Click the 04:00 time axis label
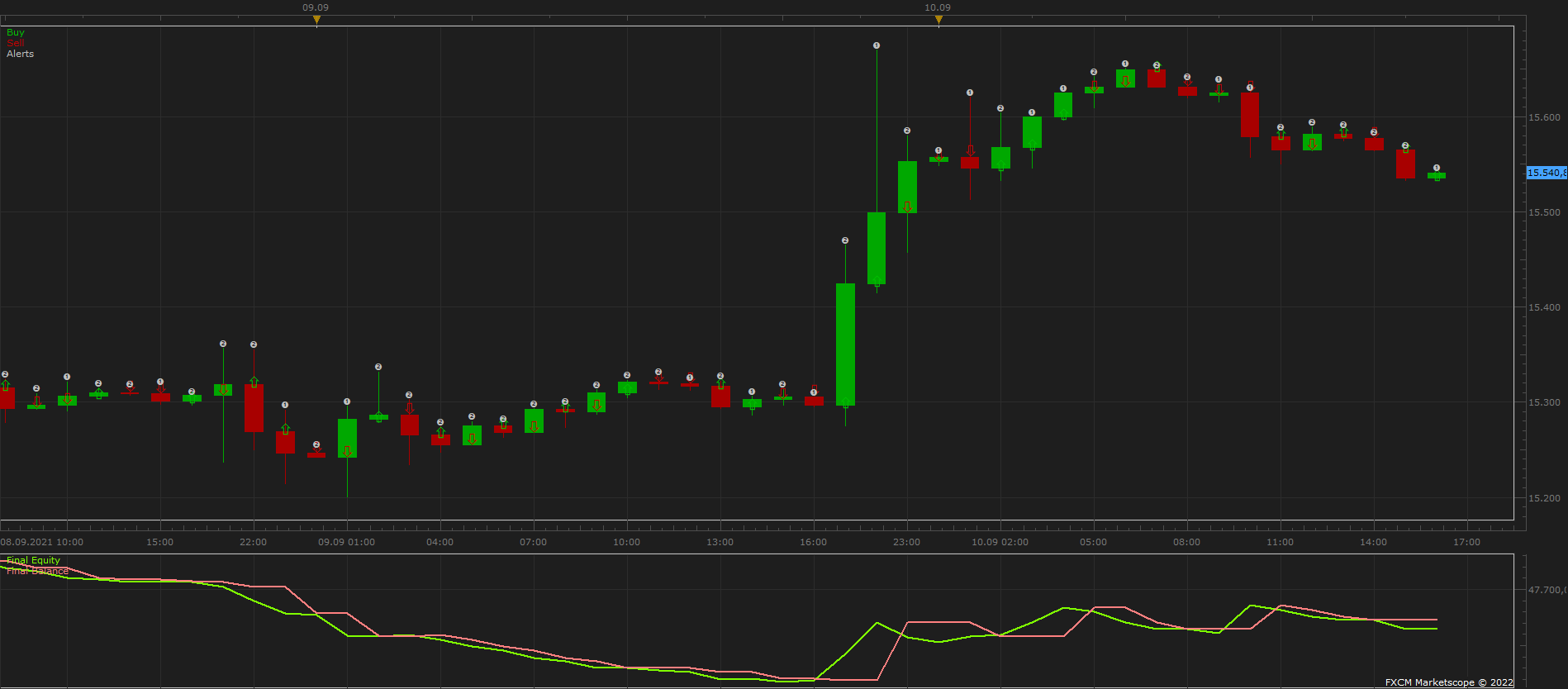 click(x=440, y=542)
